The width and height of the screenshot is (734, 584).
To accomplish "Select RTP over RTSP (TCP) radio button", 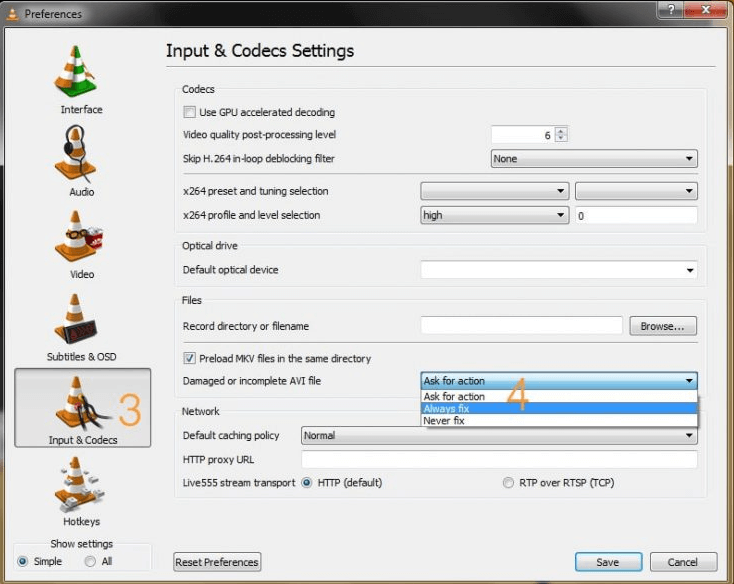I will (508, 483).
